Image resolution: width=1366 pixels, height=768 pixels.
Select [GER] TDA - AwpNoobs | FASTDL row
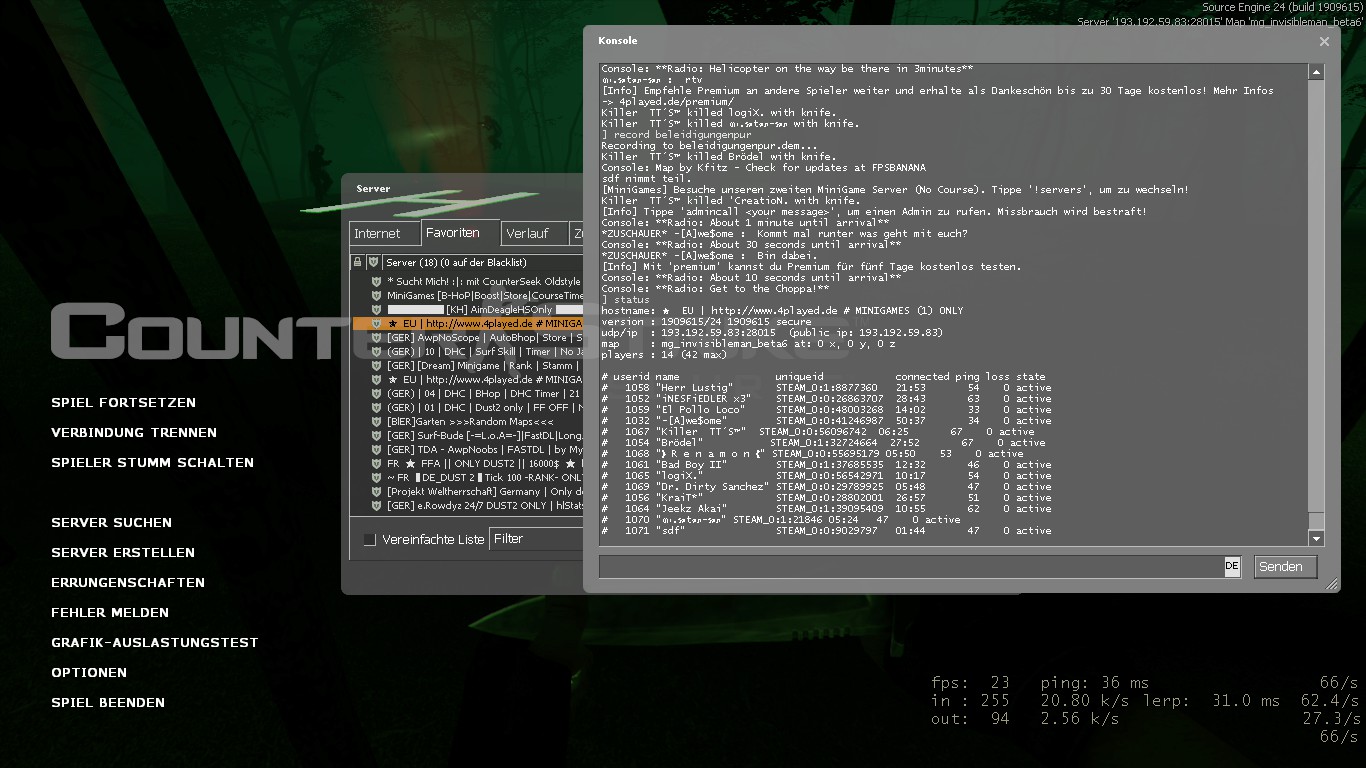tap(468, 450)
